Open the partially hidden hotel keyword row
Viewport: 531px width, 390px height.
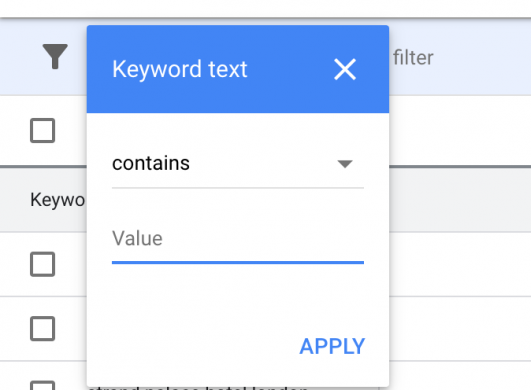(x=198, y=388)
